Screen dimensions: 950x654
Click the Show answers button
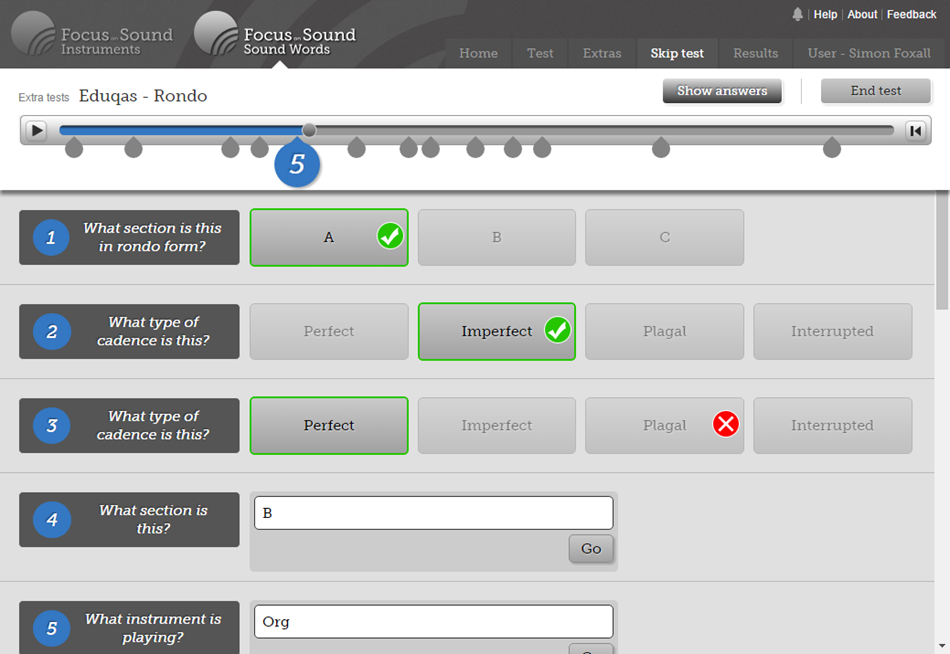pyautogui.click(x=722, y=91)
